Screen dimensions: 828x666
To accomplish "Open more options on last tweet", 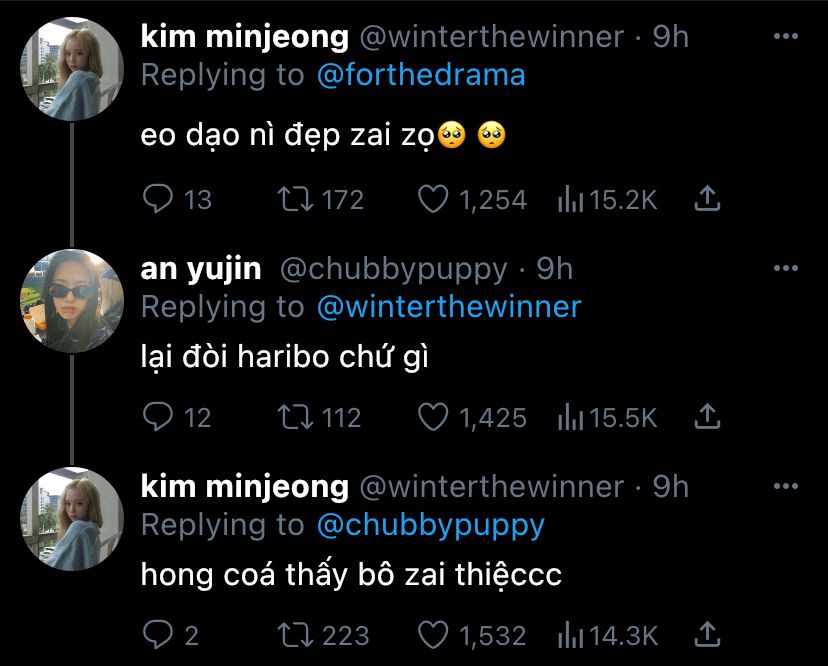I will 785,486.
